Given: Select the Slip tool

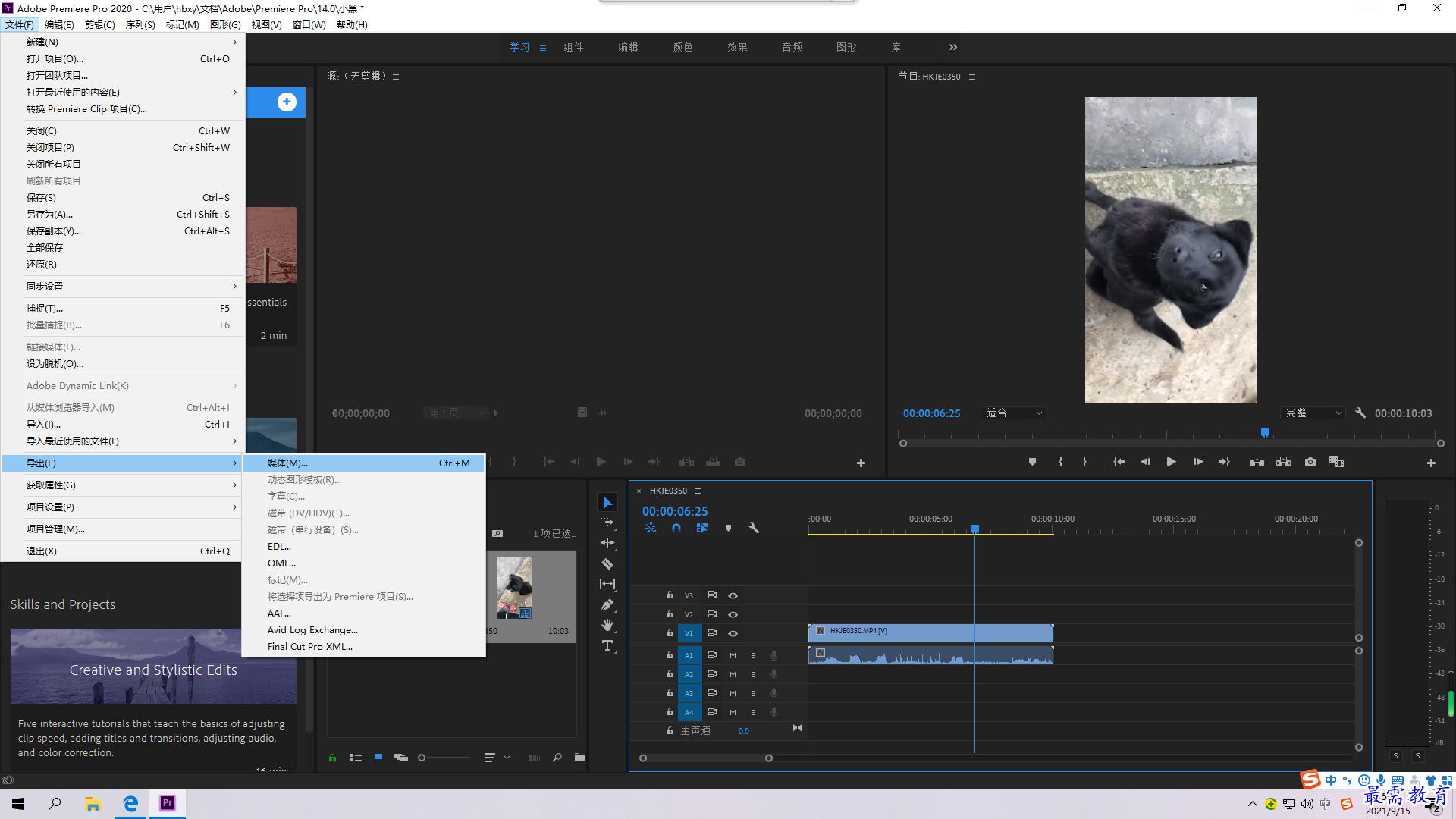Looking at the screenshot, I should point(607,584).
